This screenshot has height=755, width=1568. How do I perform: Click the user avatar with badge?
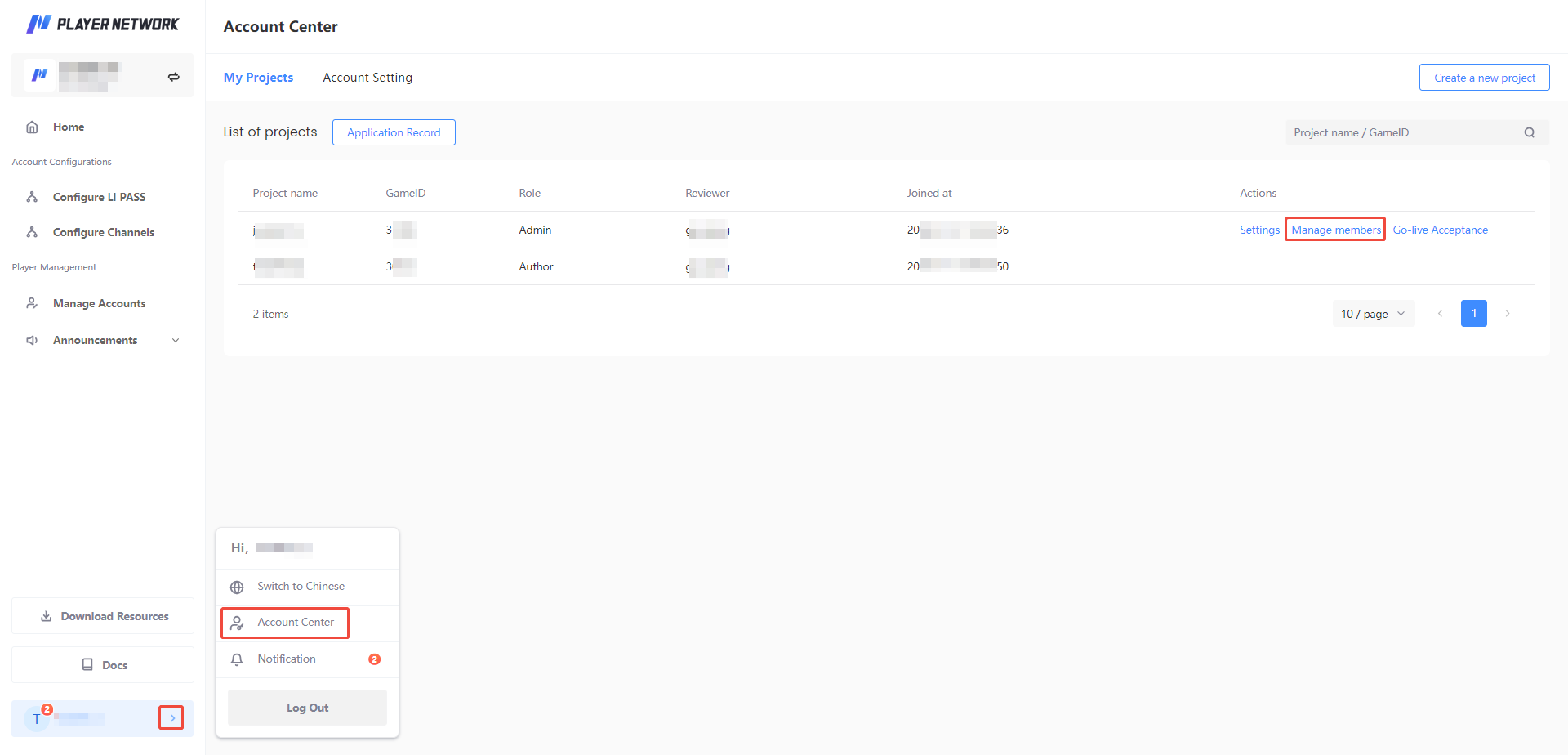click(x=37, y=719)
